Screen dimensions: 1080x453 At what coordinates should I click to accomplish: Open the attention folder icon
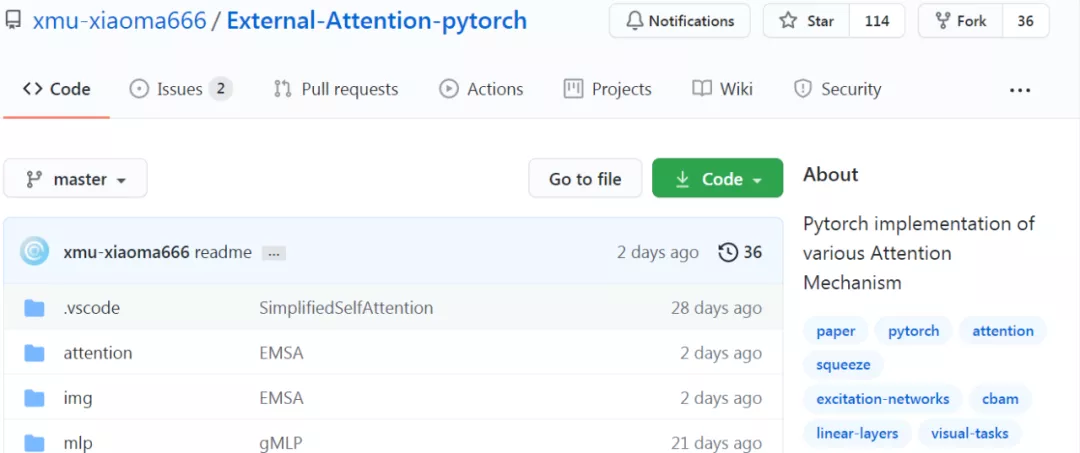coord(34,353)
